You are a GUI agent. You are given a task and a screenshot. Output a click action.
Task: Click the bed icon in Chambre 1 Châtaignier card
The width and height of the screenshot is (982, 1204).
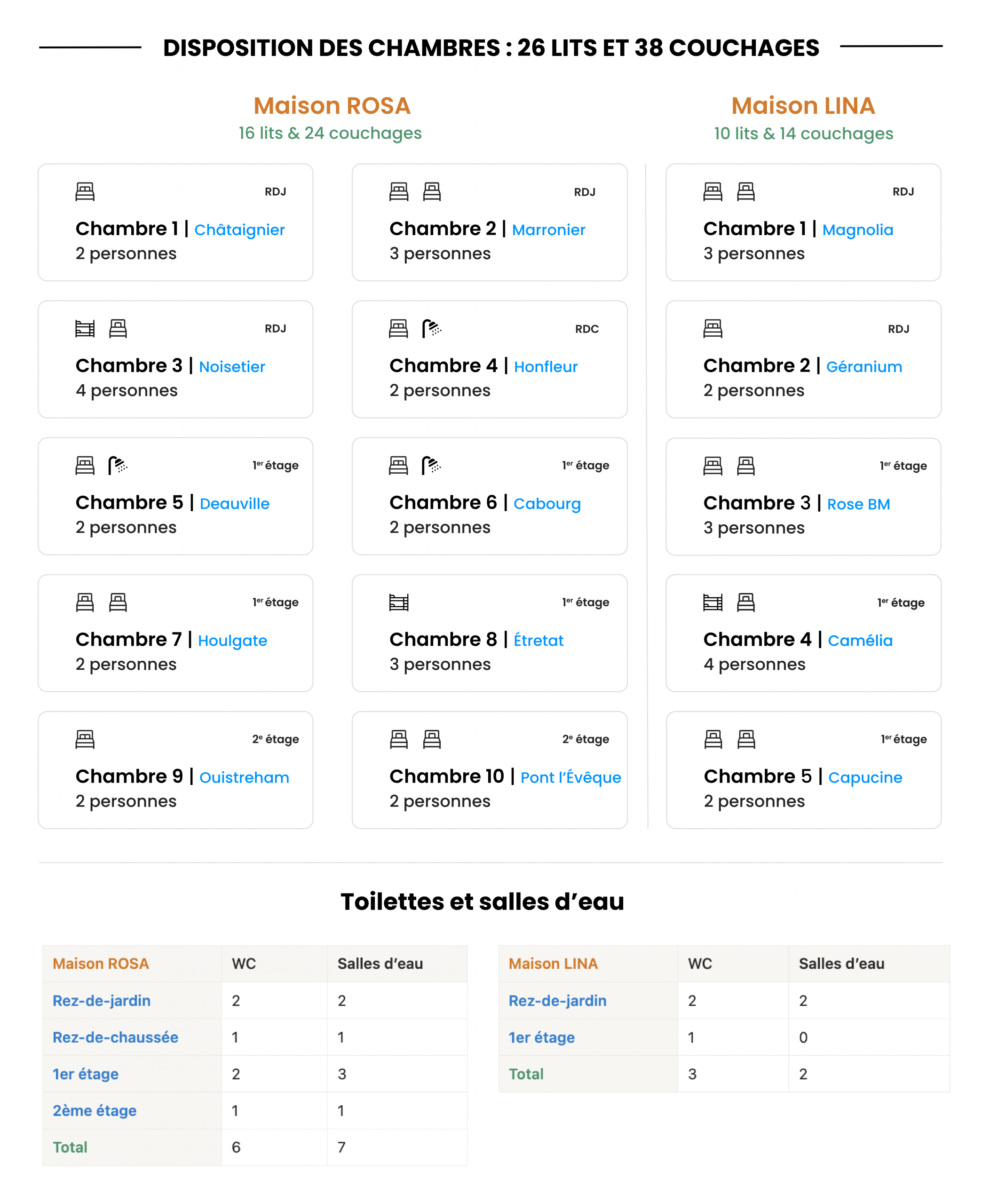[x=85, y=192]
